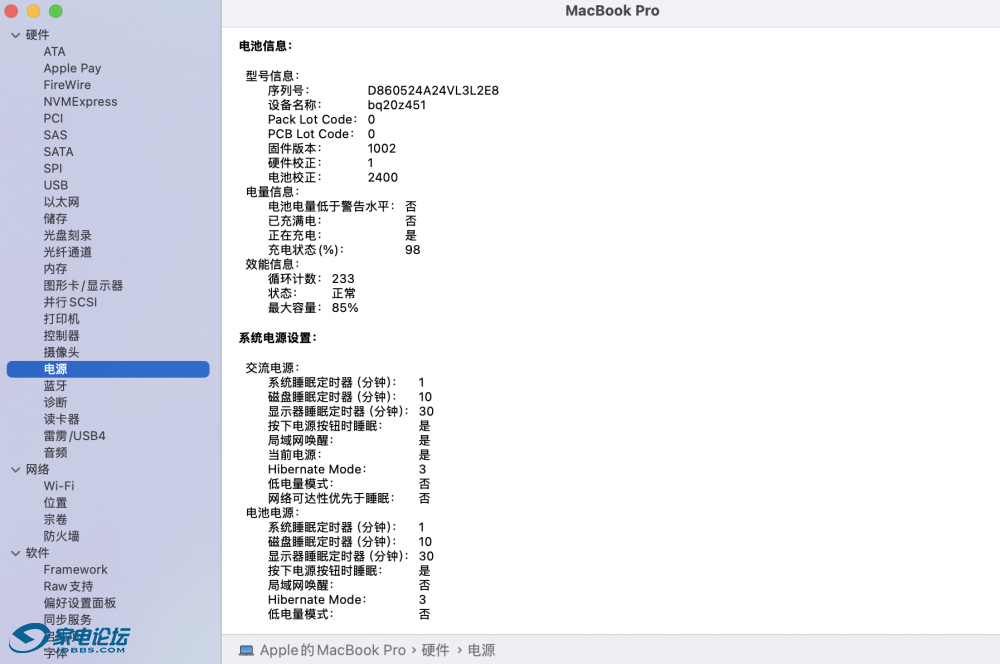
Task: Select 图形卡/显示器 in the sidebar
Action: pyautogui.click(x=83, y=285)
